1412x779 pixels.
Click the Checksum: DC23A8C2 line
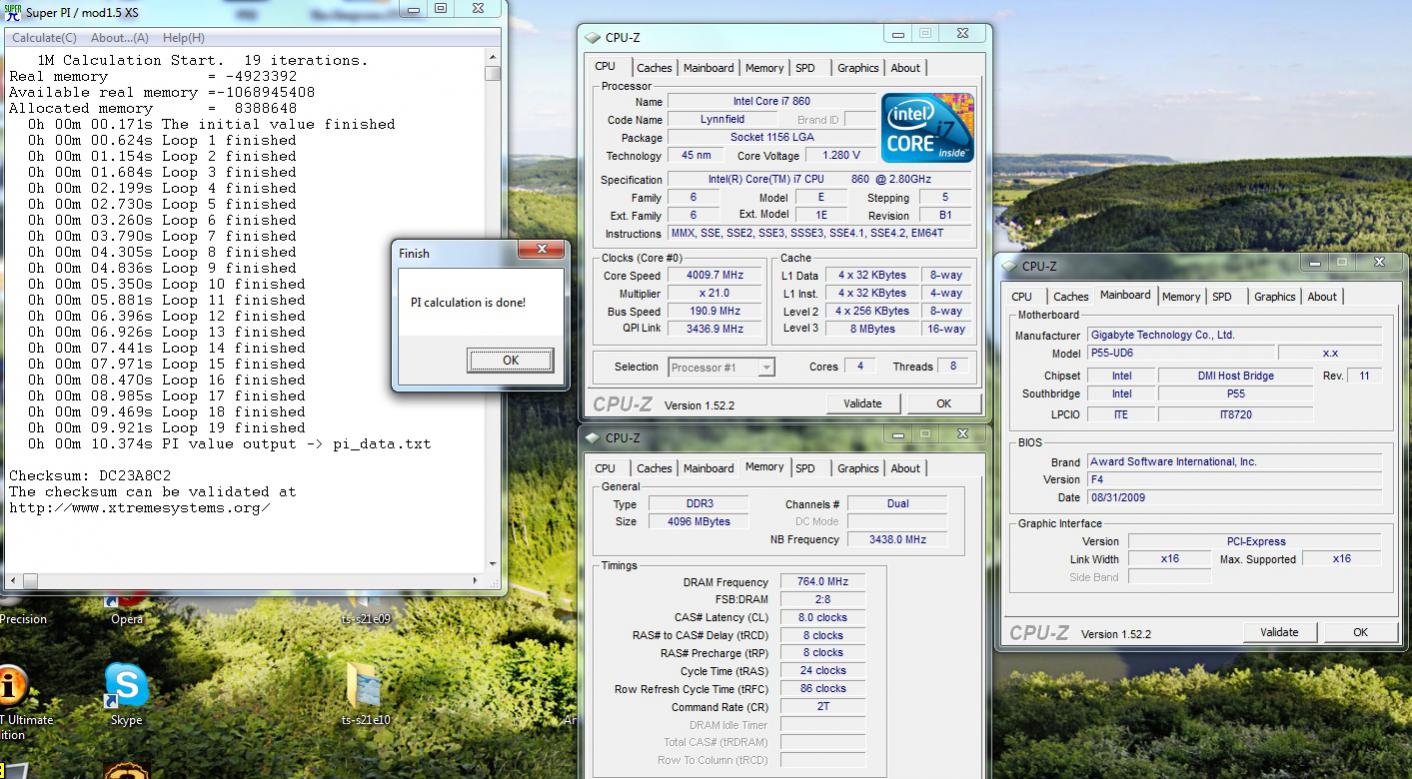[x=89, y=476]
